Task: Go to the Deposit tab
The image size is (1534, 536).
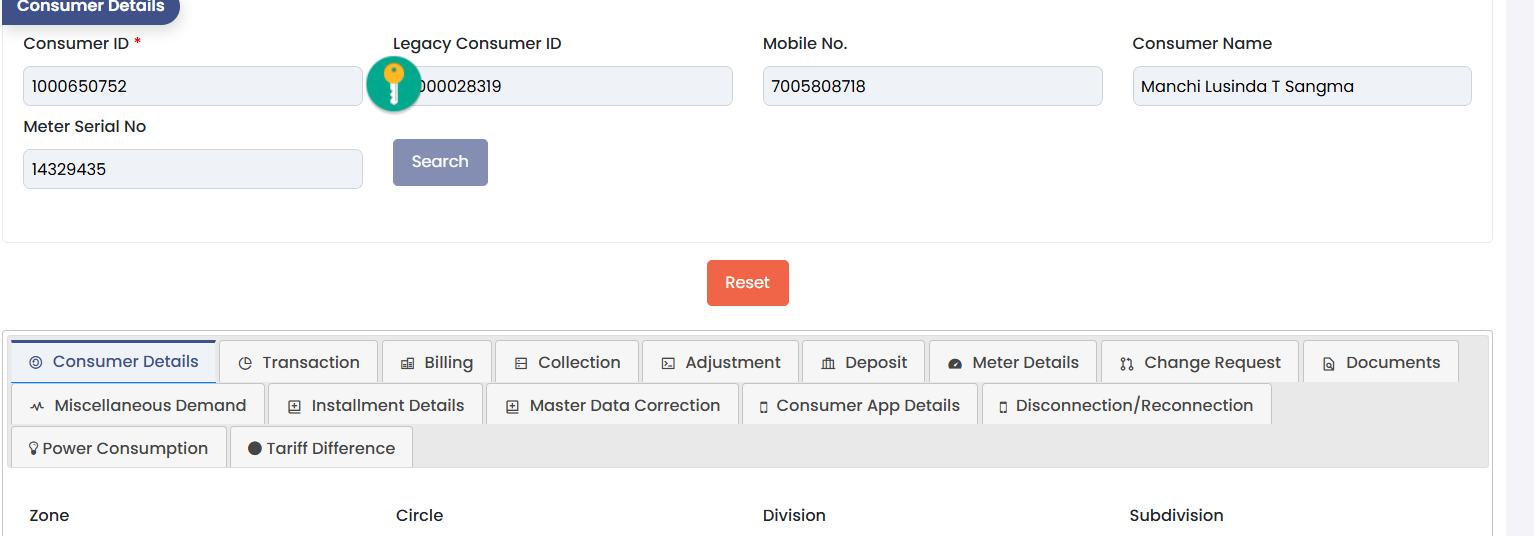Action: [864, 362]
